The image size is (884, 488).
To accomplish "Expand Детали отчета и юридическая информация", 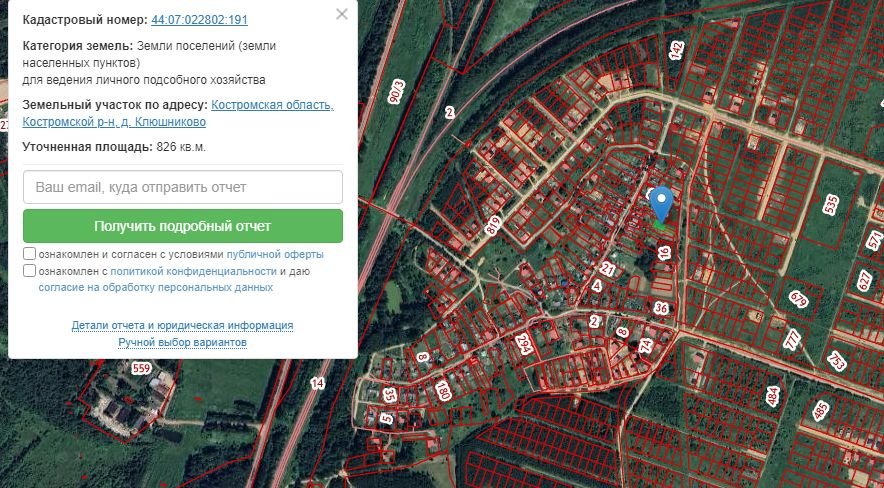I will point(182,326).
